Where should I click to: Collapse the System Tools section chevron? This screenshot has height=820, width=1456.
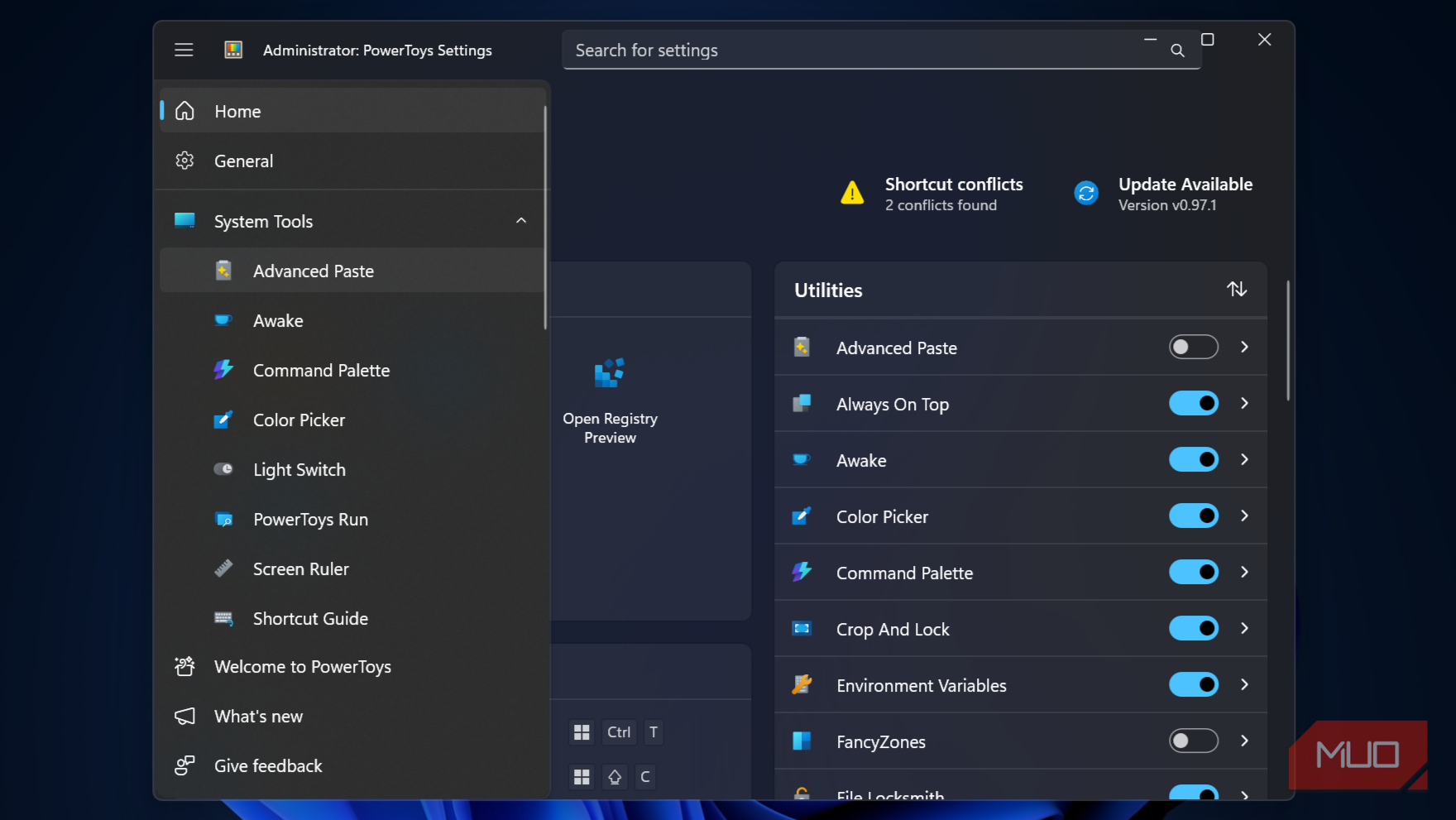coord(521,220)
